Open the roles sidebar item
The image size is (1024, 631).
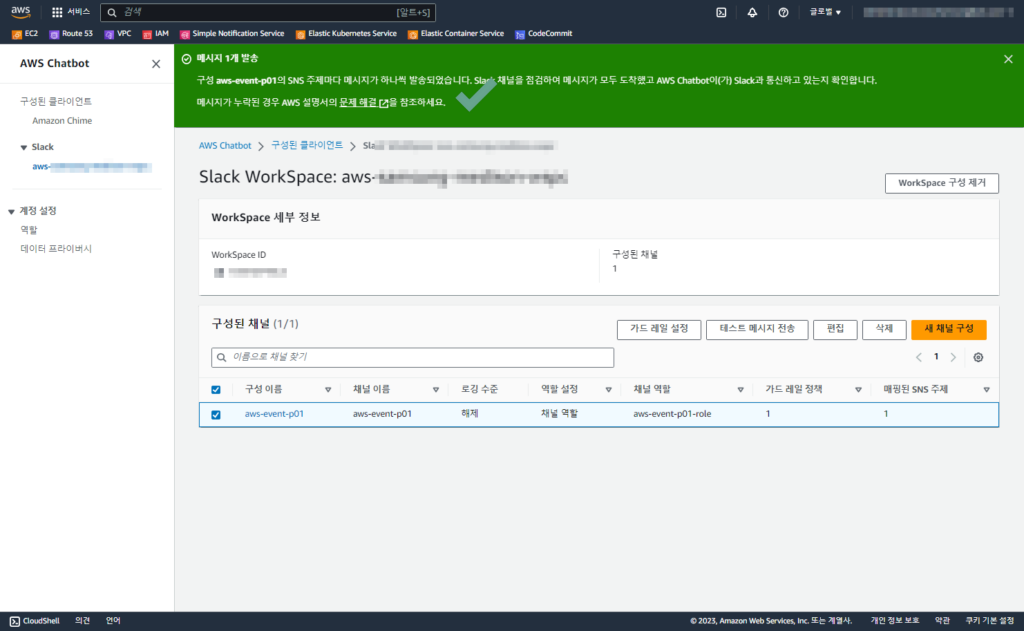tap(29, 230)
